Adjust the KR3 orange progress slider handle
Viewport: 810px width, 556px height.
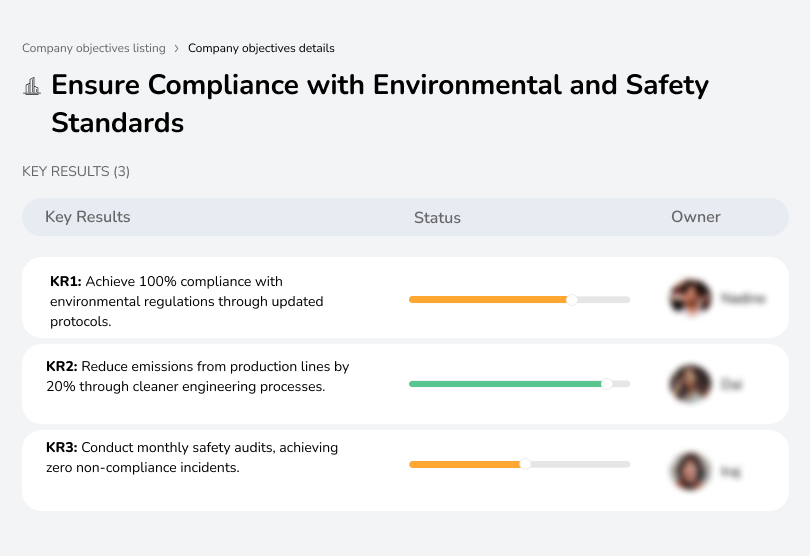pos(525,464)
